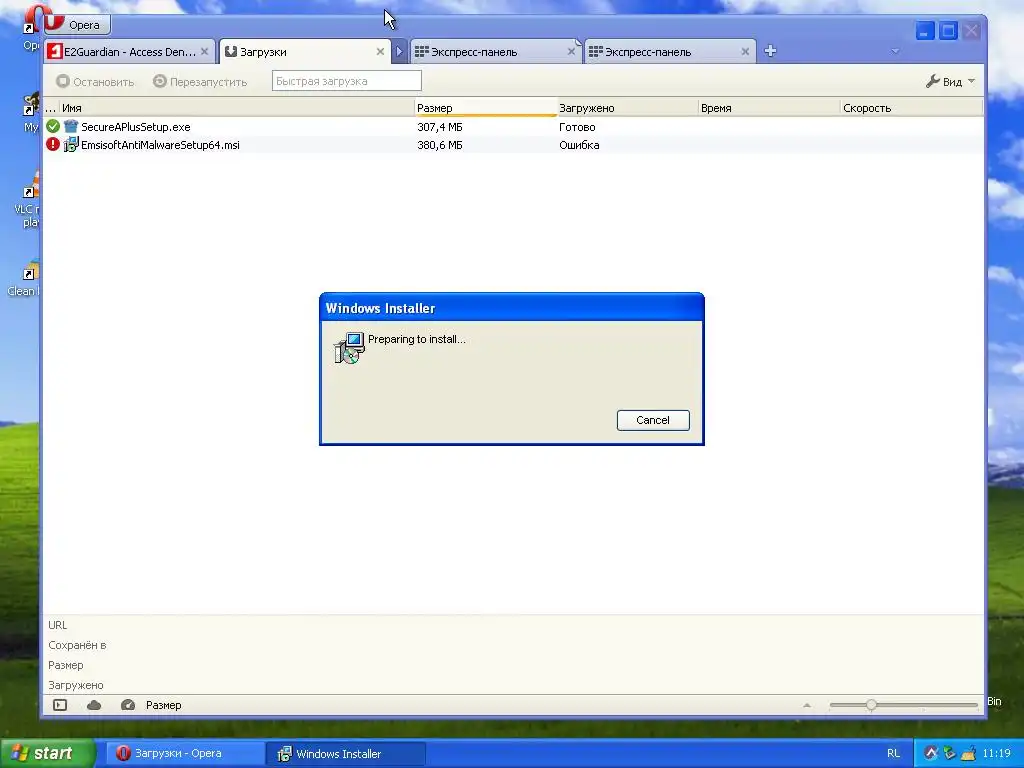Viewport: 1024px width, 768px height.
Task: Close the second Экспресс-панель tab
Action: pyautogui.click(x=745, y=52)
